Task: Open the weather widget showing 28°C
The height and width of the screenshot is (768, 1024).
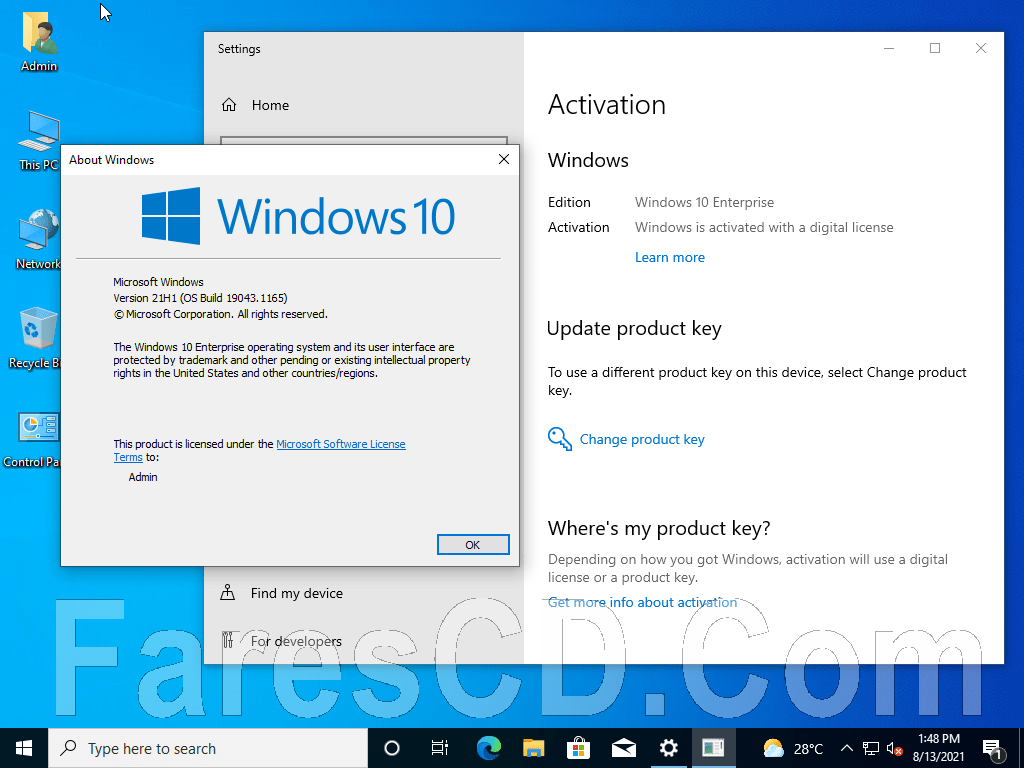Action: point(793,748)
